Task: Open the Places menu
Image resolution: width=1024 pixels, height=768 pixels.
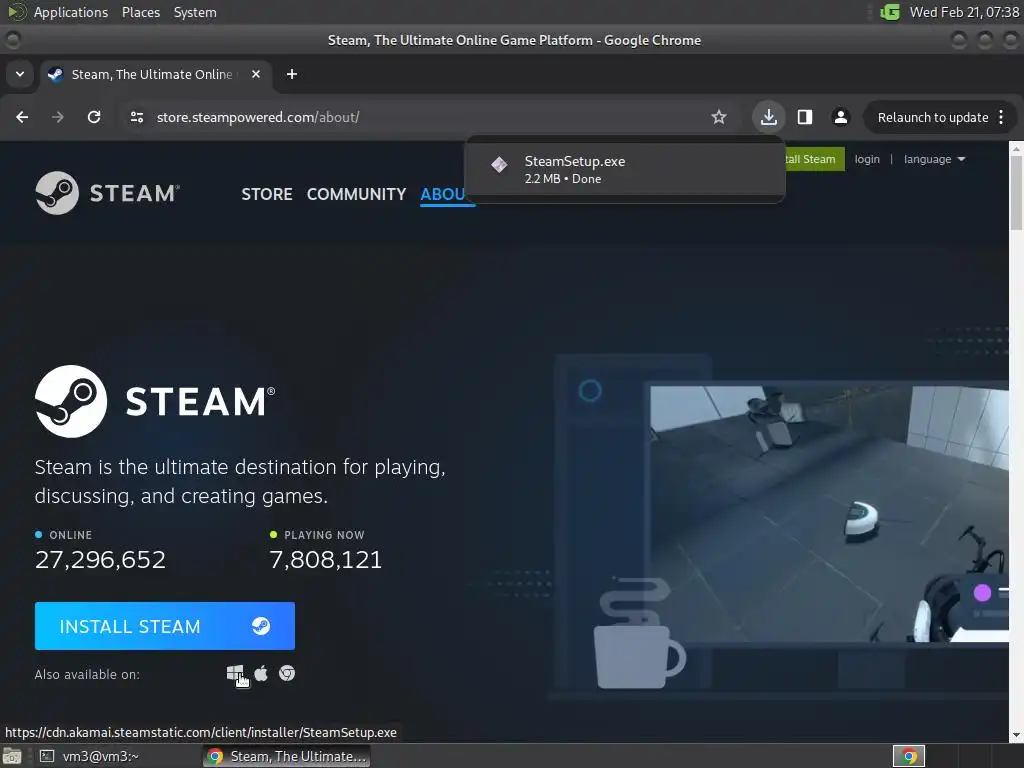Action: 140,12
